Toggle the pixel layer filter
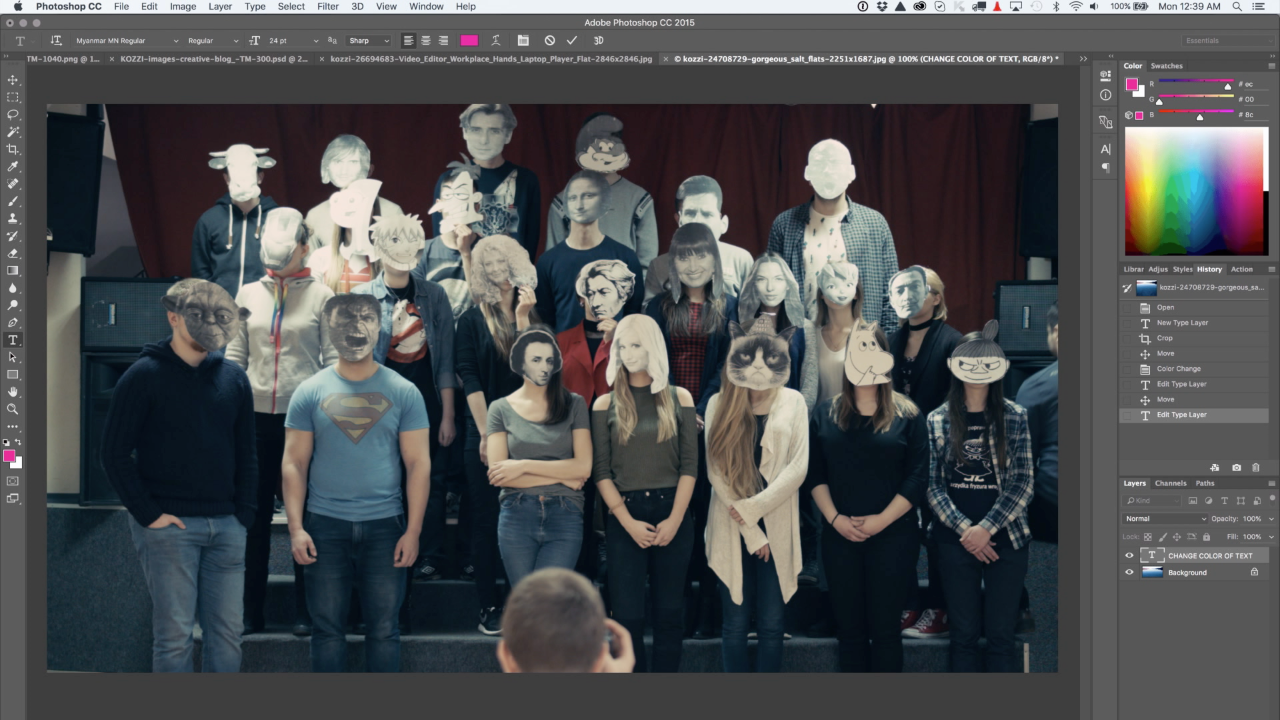The width and height of the screenshot is (1280, 720). coord(1195,500)
